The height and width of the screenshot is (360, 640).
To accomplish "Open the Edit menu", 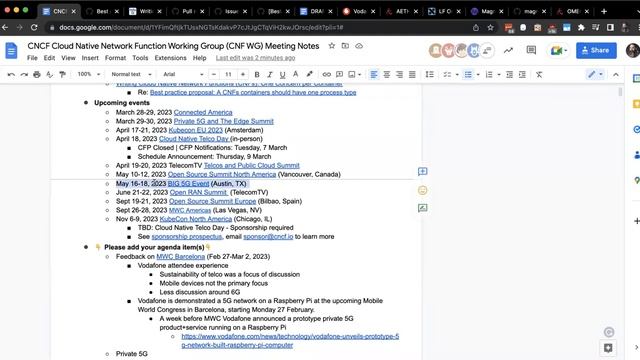I will 49,58.
